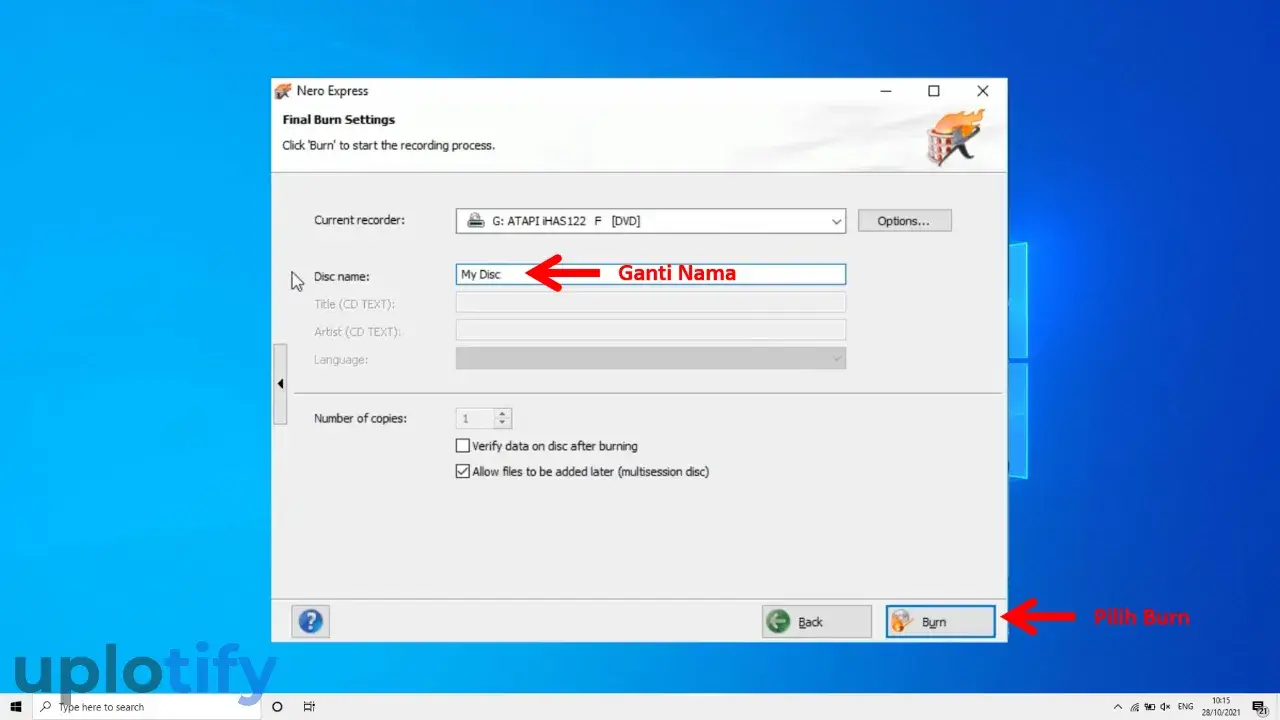Minimize the Nero Express window
Viewport: 1280px width, 720px height.
(886, 91)
